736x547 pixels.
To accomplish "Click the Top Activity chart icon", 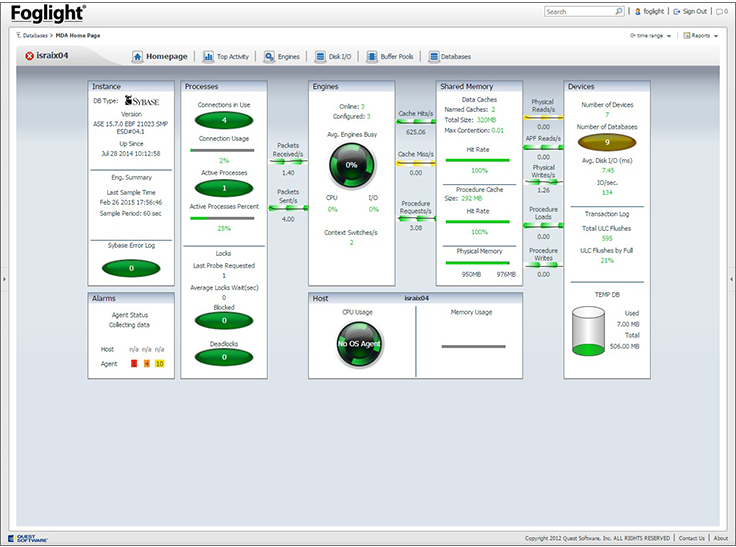I will (x=208, y=56).
